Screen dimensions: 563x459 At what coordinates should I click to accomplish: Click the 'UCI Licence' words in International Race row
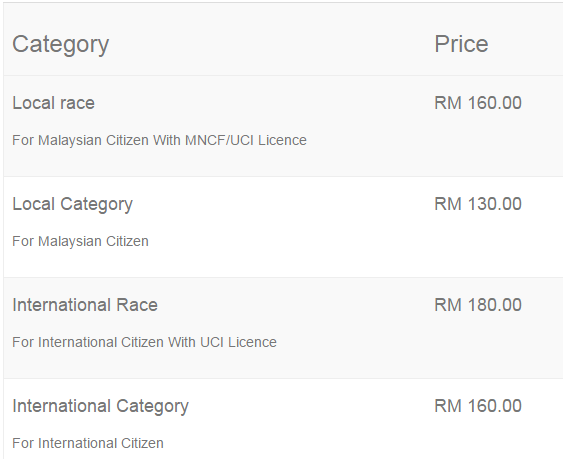(x=238, y=342)
